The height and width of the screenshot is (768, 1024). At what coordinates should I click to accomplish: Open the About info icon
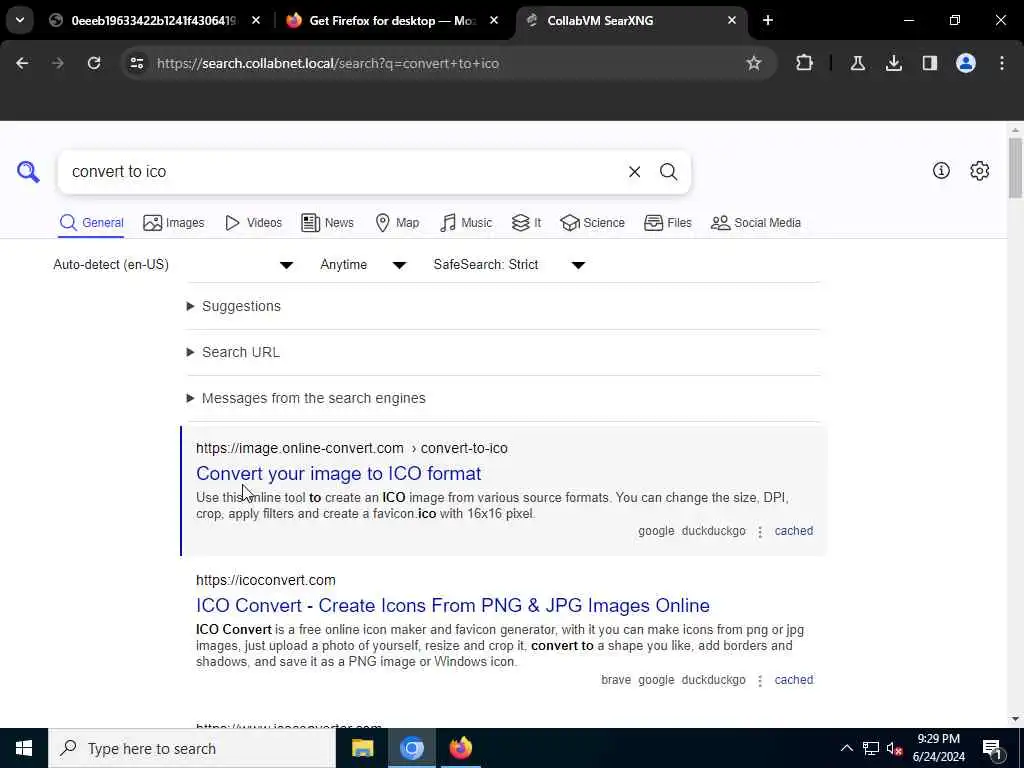(941, 170)
